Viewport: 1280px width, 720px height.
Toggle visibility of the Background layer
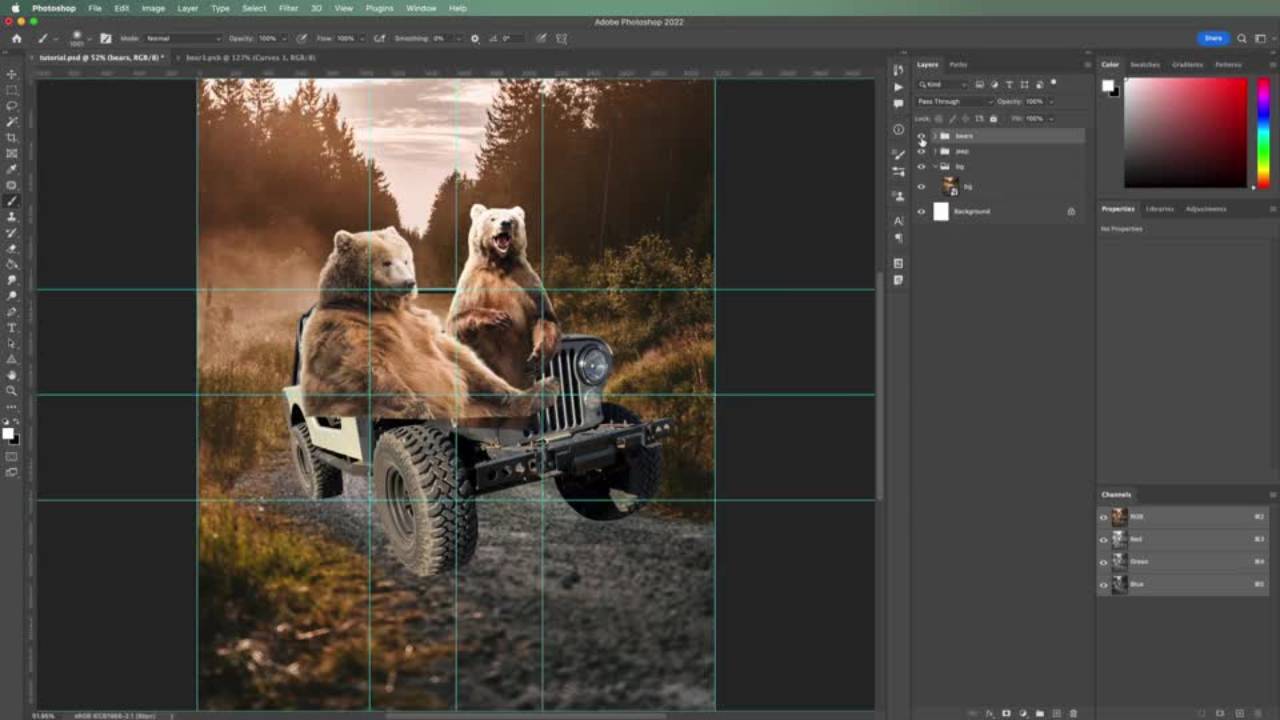point(921,211)
